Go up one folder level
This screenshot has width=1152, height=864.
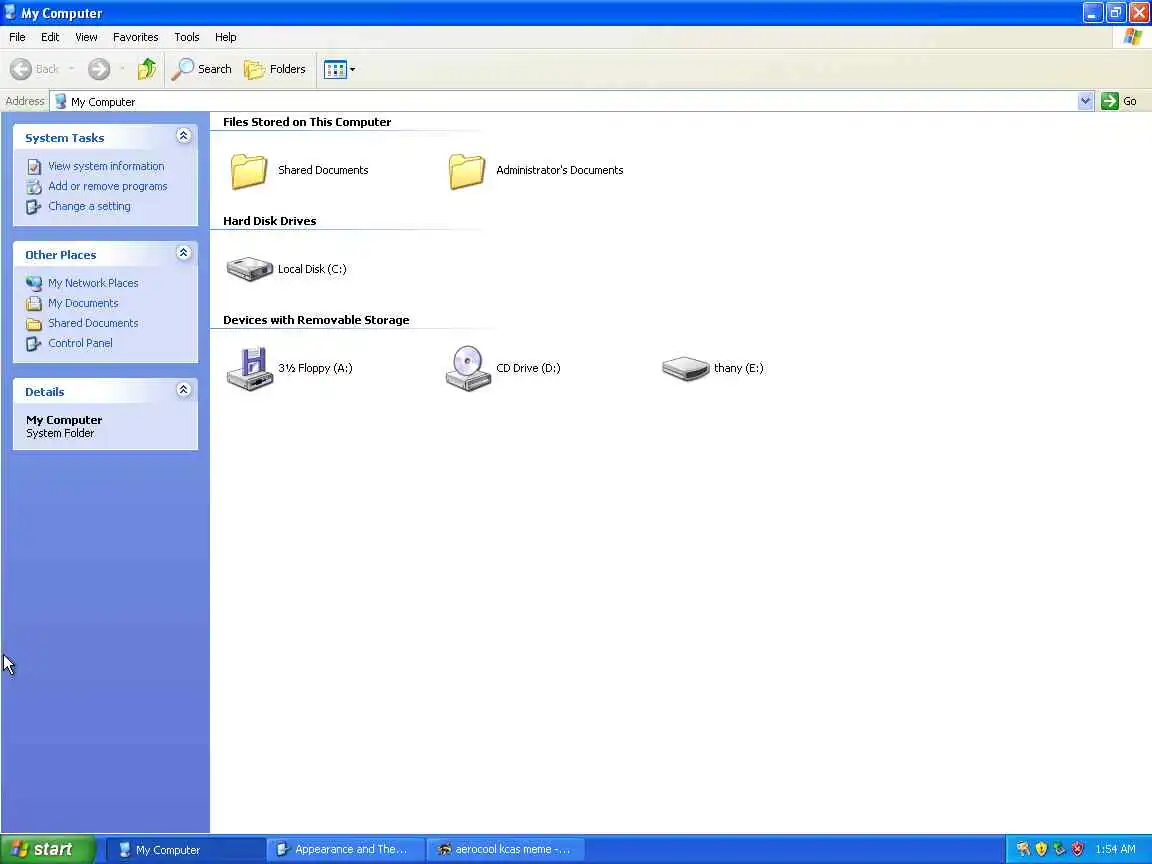pyautogui.click(x=147, y=69)
